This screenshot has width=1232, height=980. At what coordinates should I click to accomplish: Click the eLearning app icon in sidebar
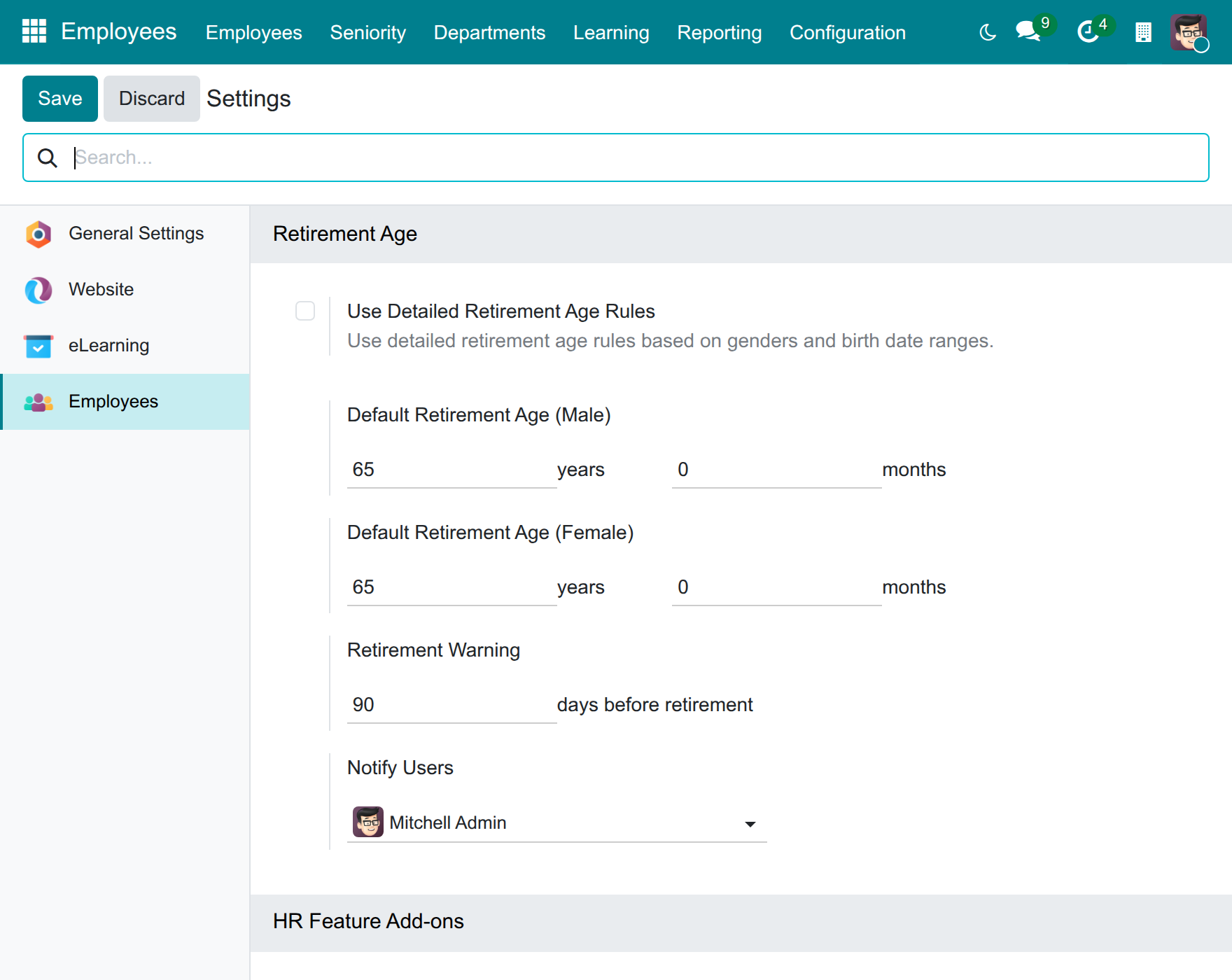coord(38,346)
